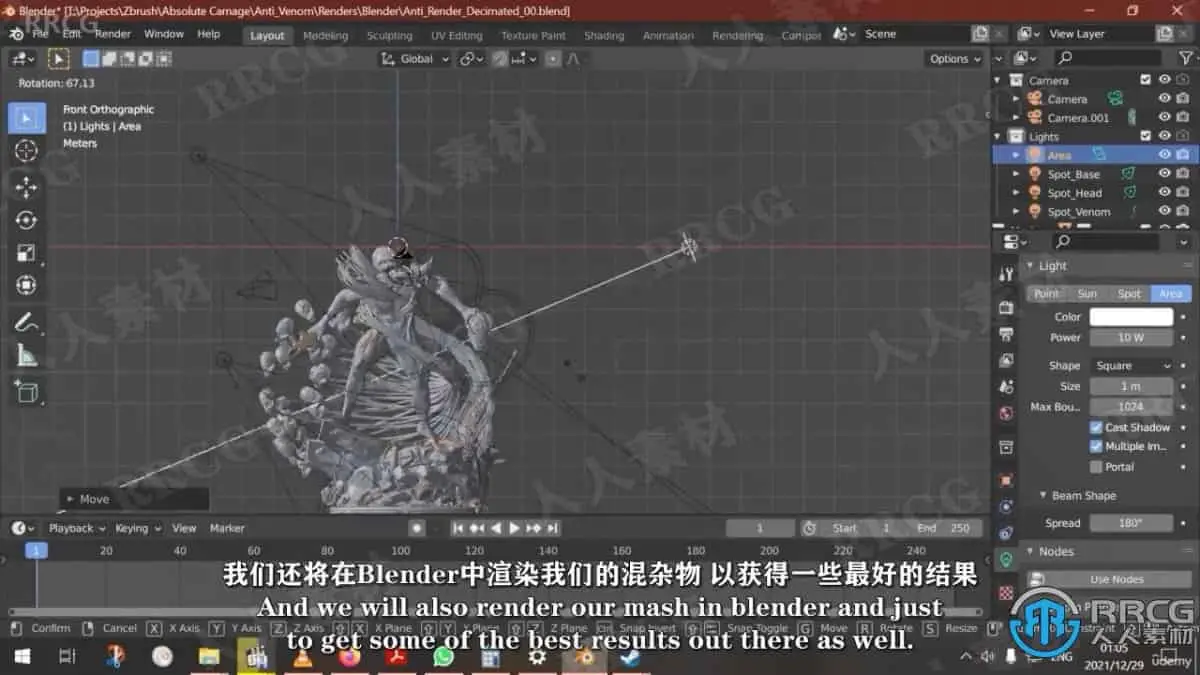The height and width of the screenshot is (675, 1200).
Task: Select the Select Box tool
Action: click(x=26, y=118)
